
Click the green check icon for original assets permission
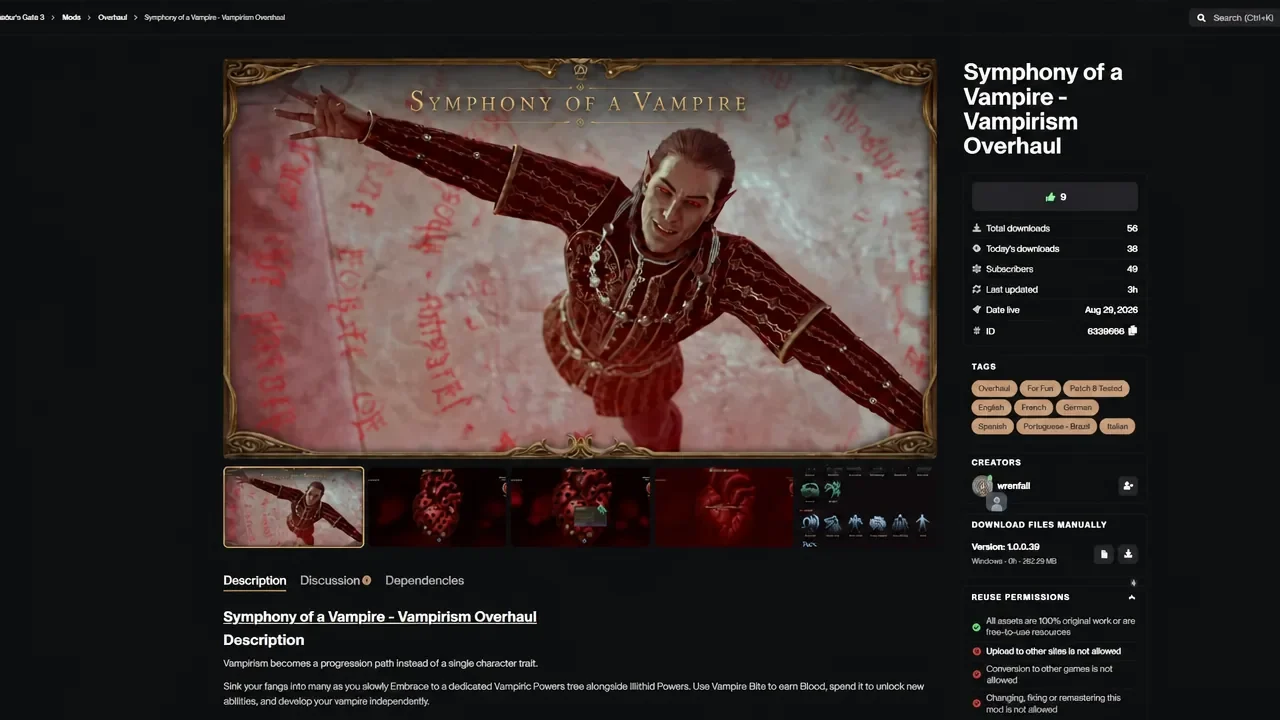pyautogui.click(x=977, y=627)
